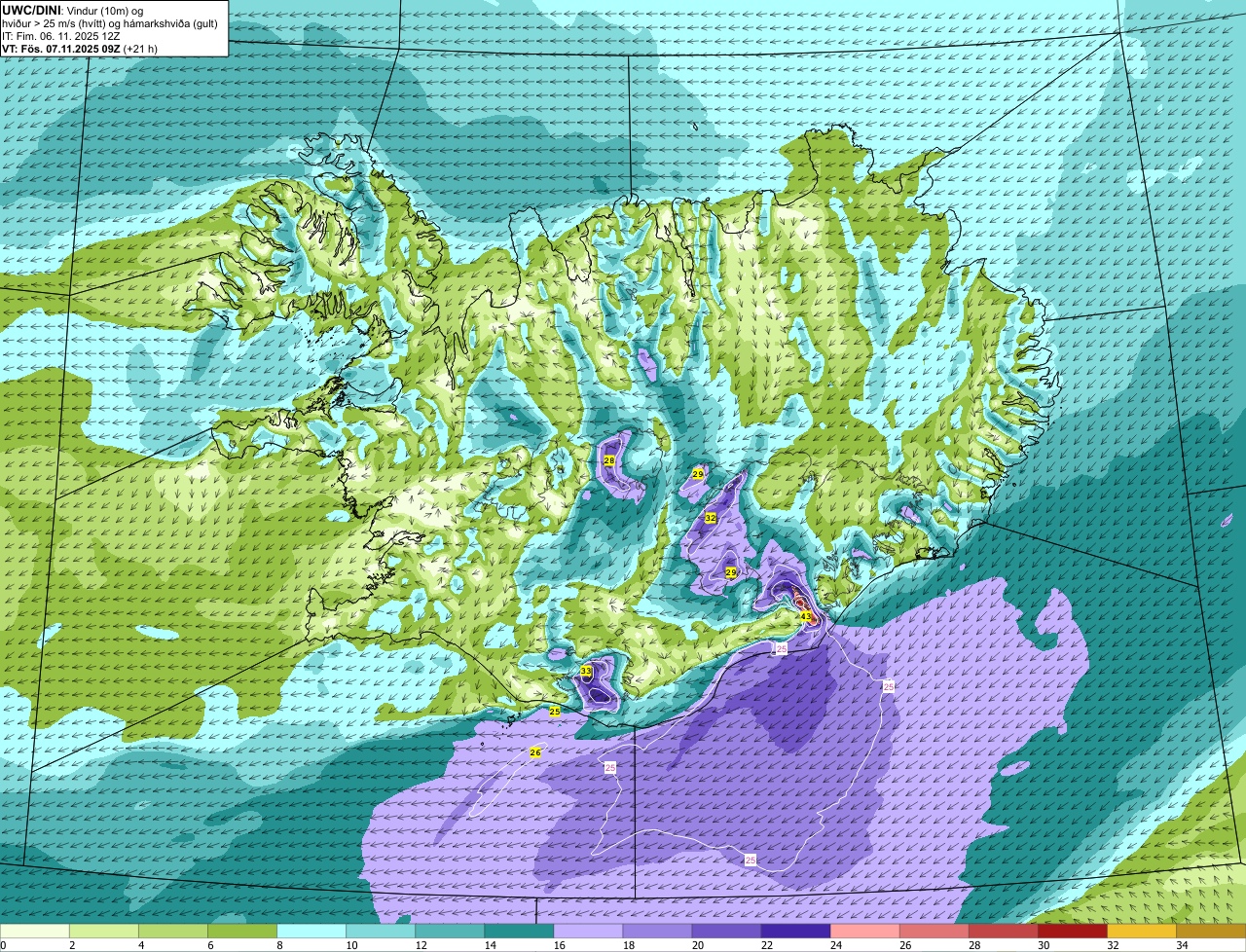Select the light lavender 16–18 legend swatch
Viewport: 1246px width, 952px height.
tap(588, 931)
